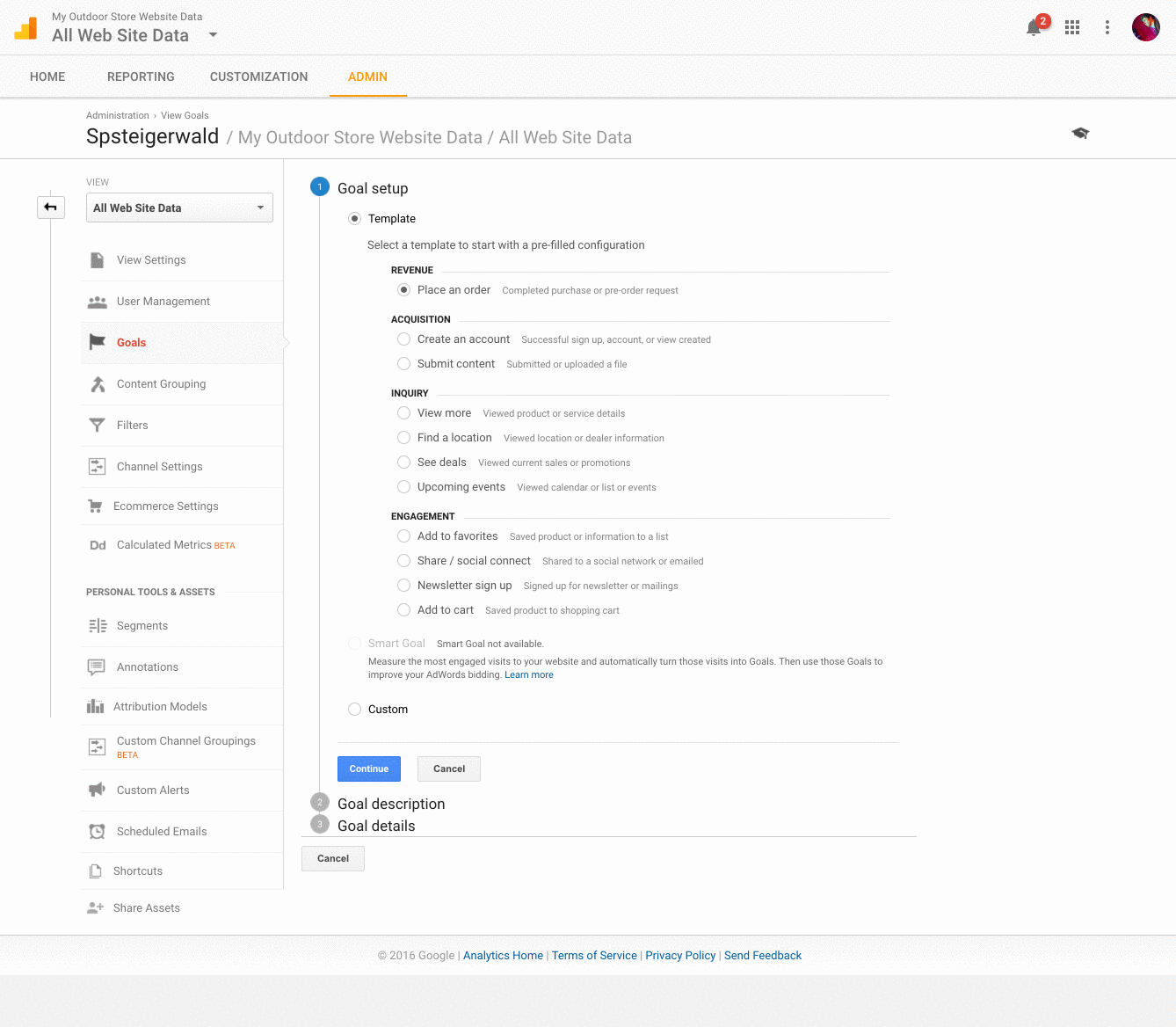The width and height of the screenshot is (1176, 1027).
Task: Click the Filters funnel icon
Action: 98,426
